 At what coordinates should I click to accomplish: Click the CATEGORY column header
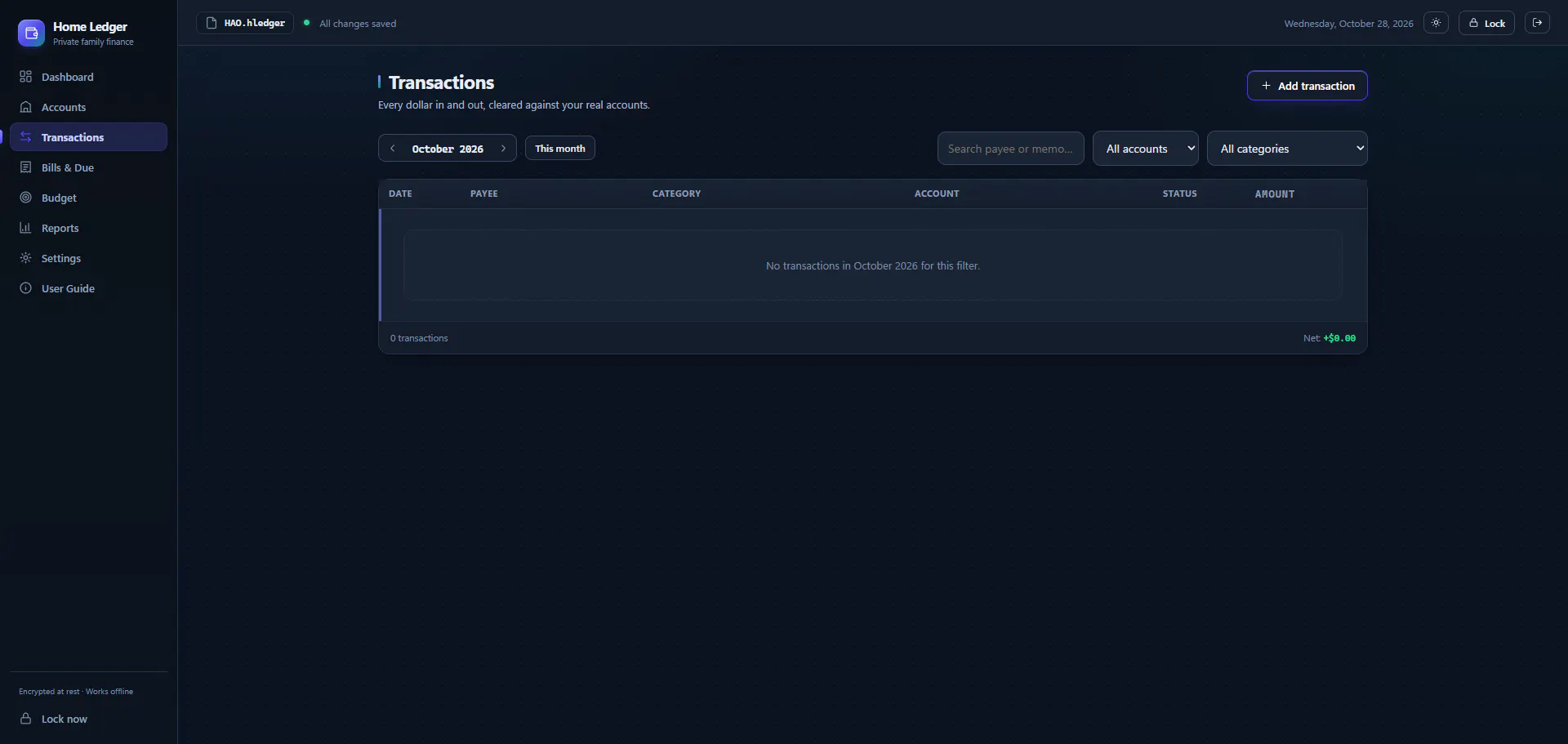(x=676, y=194)
